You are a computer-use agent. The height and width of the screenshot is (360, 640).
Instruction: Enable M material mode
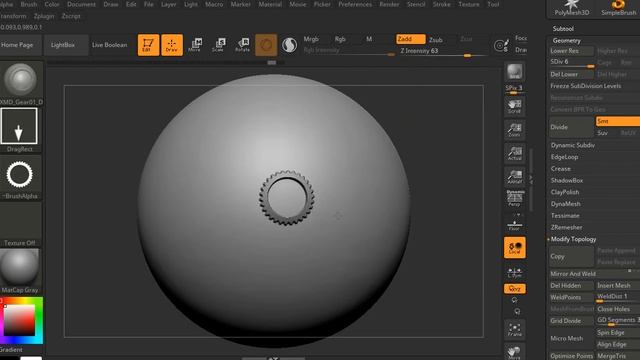pos(369,39)
